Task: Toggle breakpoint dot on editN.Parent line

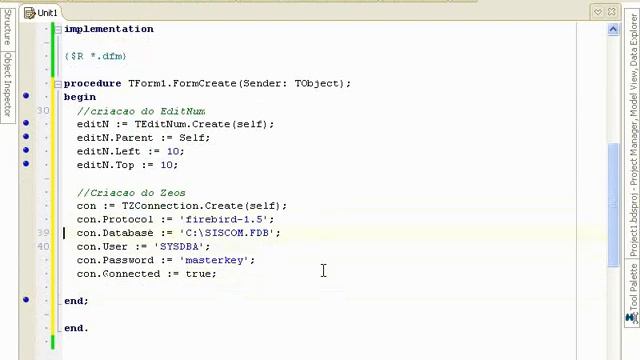Action: [x=26, y=136]
